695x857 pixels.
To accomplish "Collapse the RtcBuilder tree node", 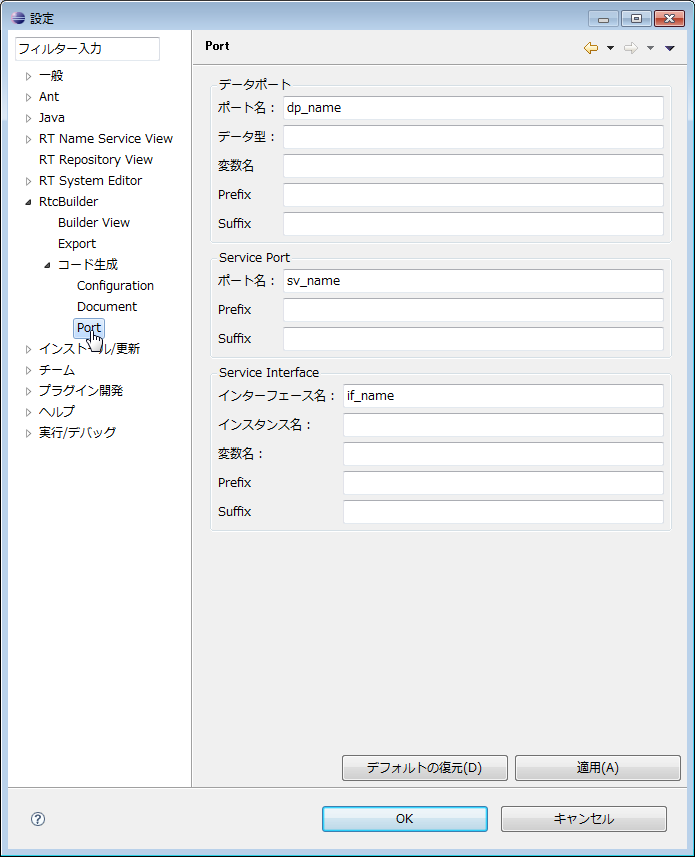I will coord(28,202).
